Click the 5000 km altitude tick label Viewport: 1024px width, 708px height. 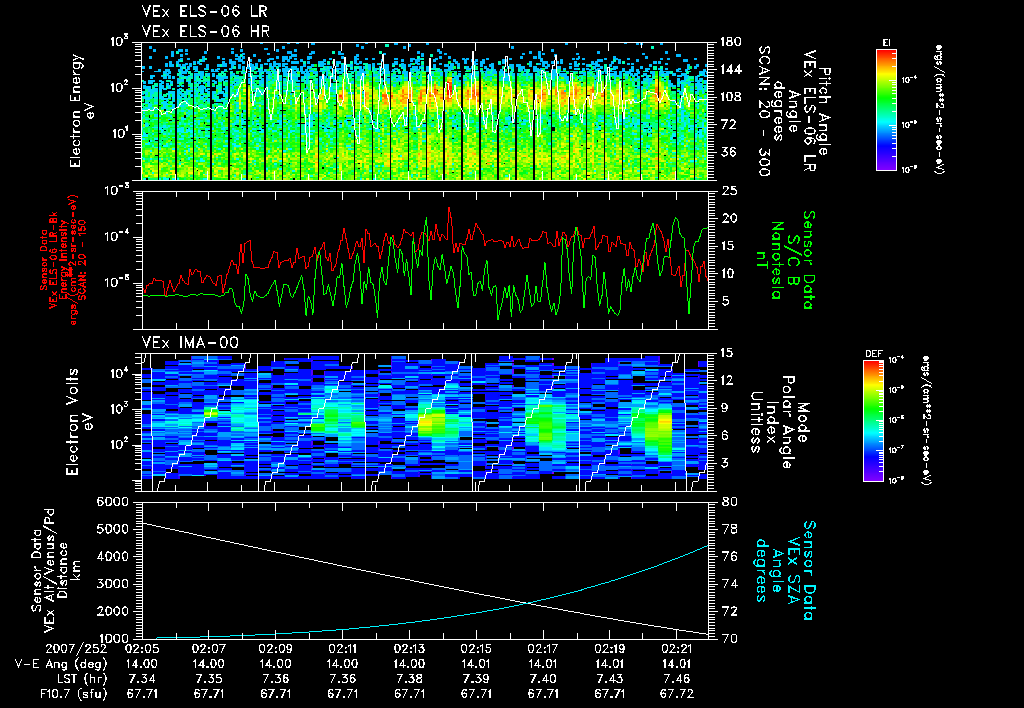(111, 529)
